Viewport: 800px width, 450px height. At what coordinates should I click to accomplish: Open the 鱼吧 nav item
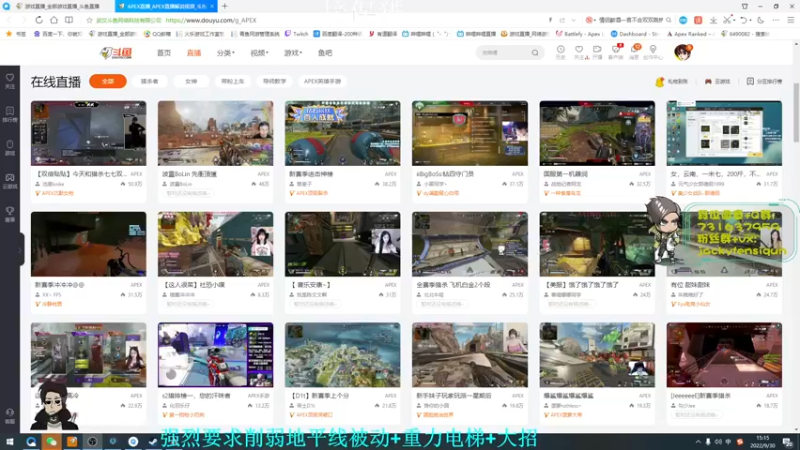325,53
